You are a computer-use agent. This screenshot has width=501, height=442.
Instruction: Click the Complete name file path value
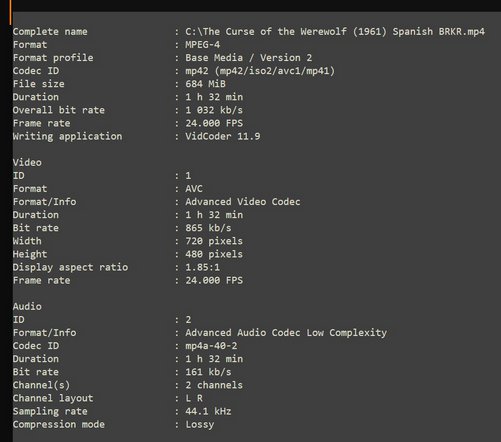coord(335,32)
